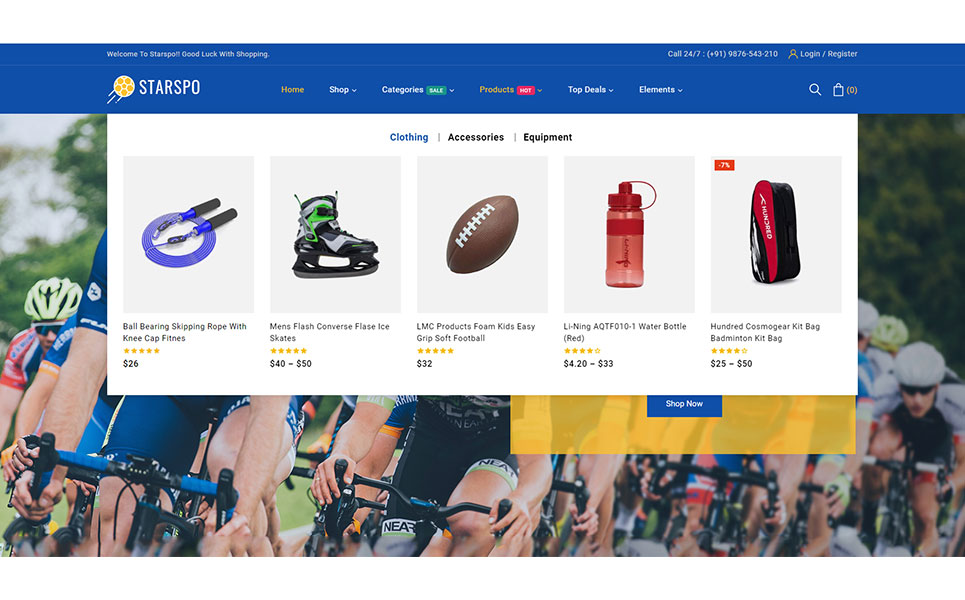Screen dimensions: 965x600
Task: Switch to the Accessories tab
Action: pos(476,137)
